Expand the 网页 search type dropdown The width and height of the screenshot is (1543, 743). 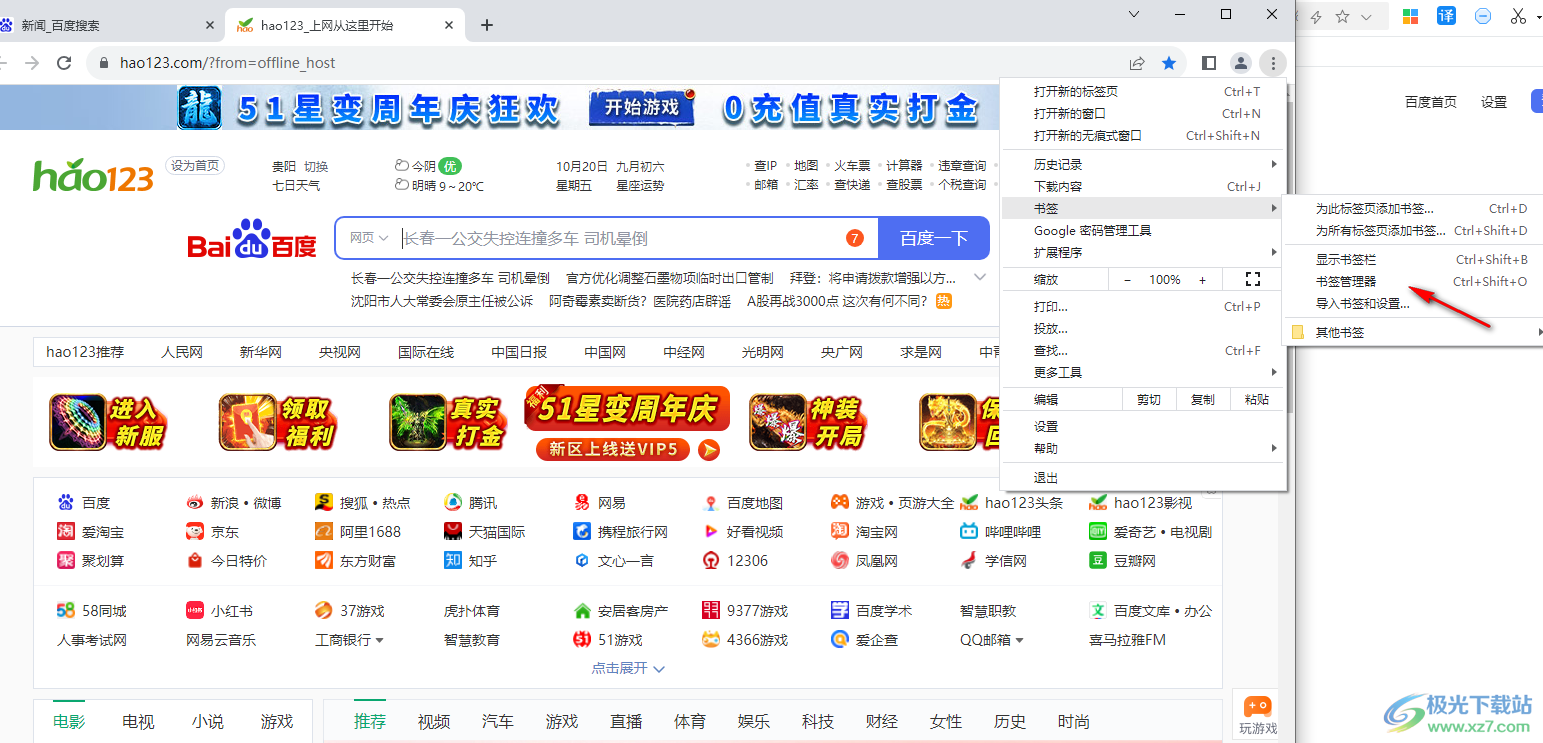(369, 238)
